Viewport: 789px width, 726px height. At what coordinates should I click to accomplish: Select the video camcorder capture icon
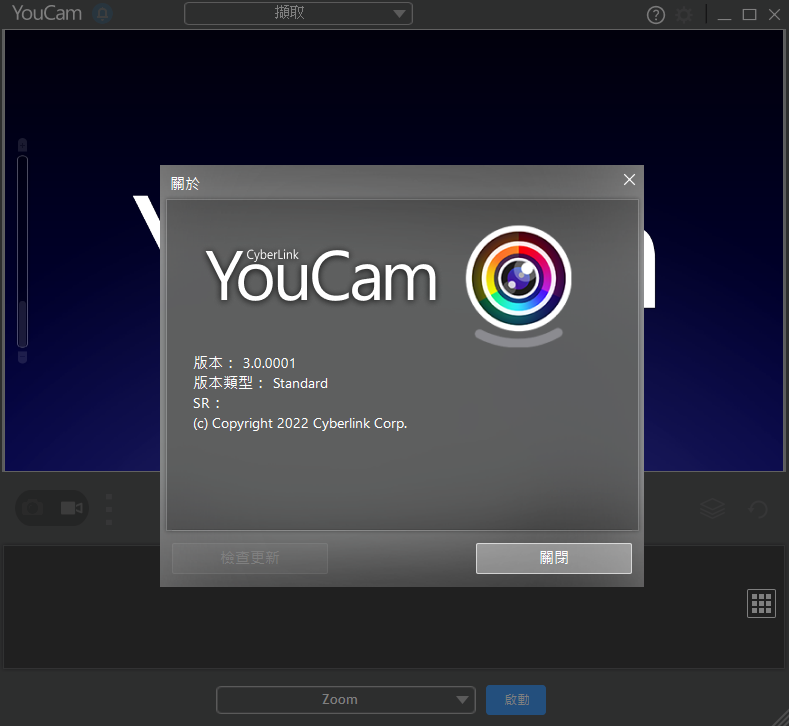point(71,508)
